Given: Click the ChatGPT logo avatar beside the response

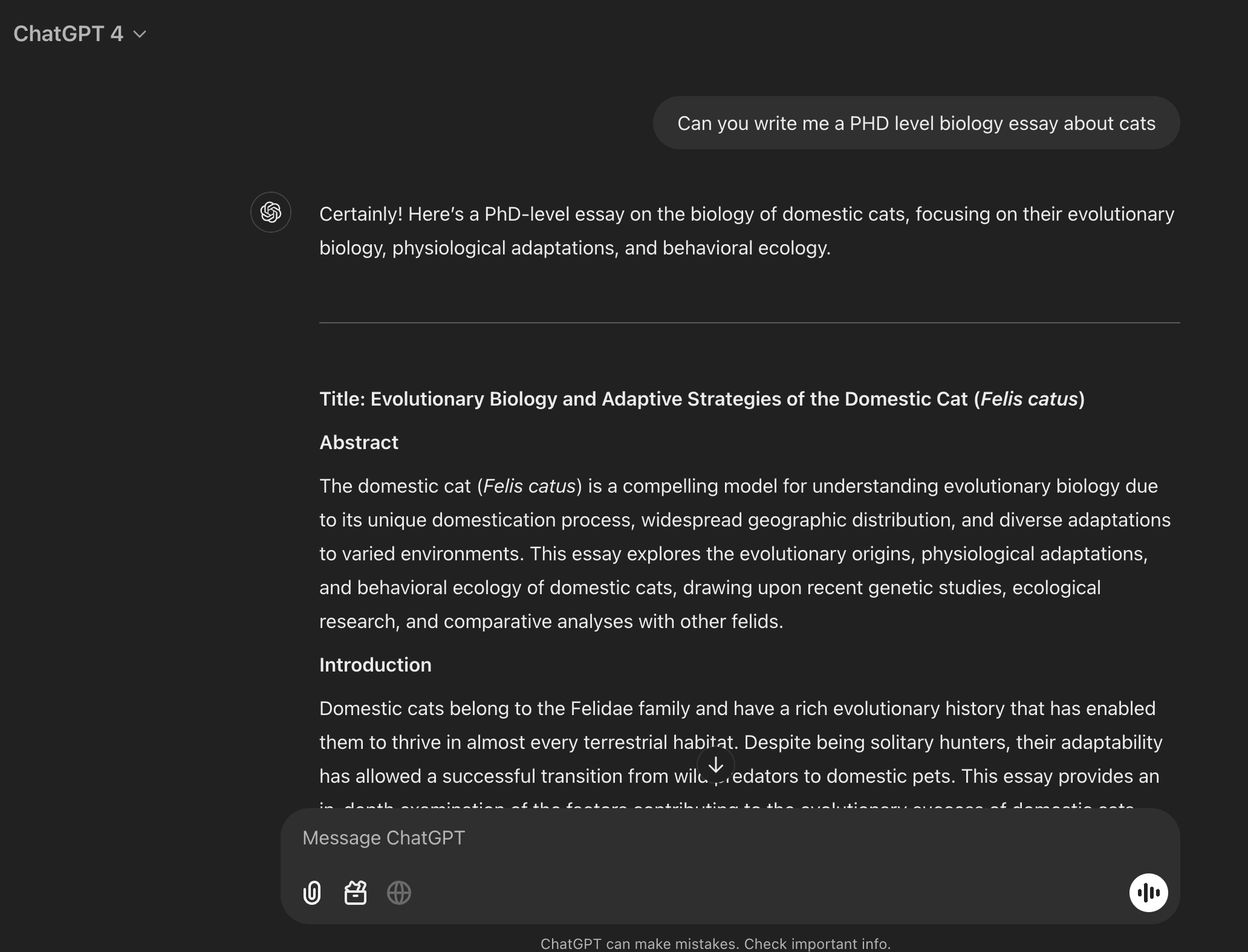Looking at the screenshot, I should (x=271, y=212).
